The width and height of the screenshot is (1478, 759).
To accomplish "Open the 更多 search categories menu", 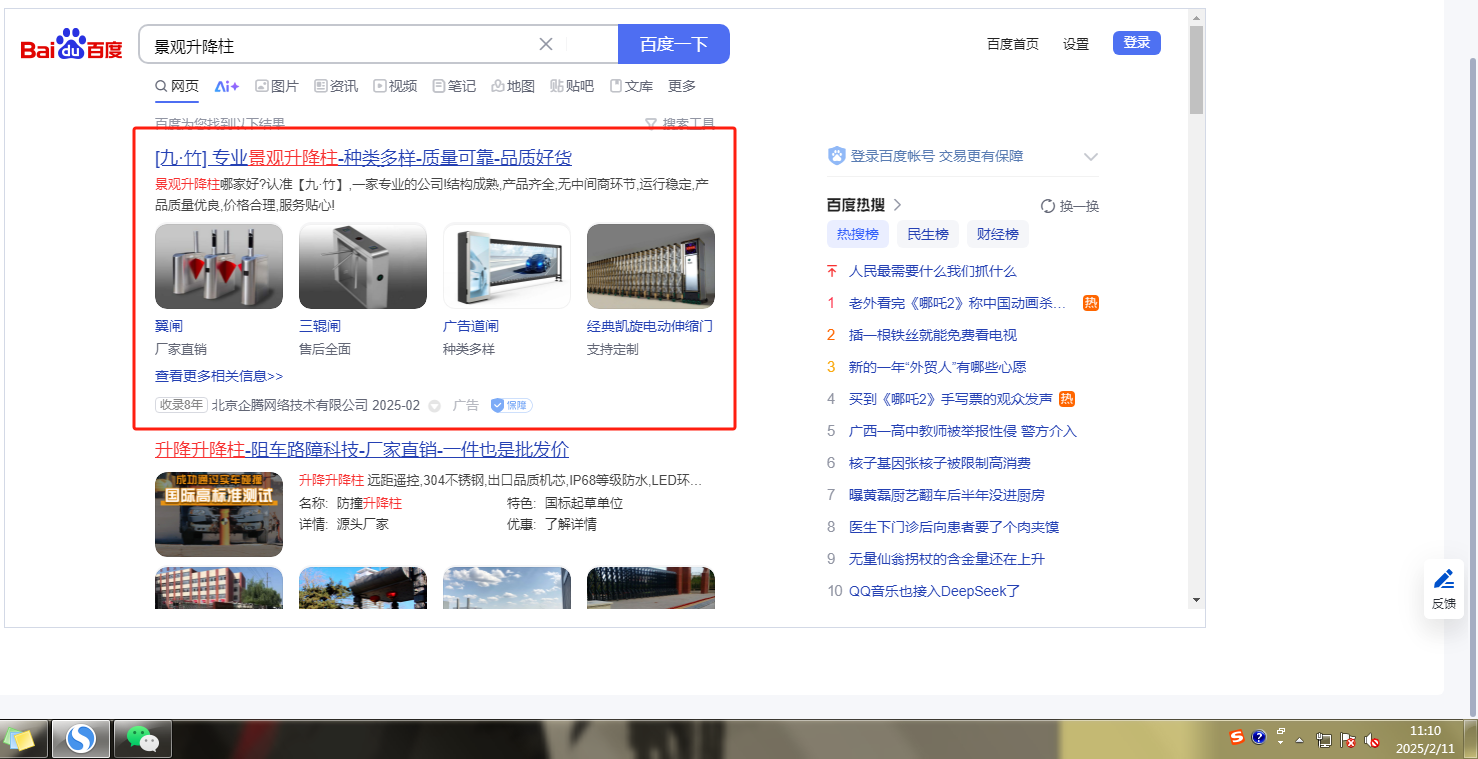I will [x=682, y=86].
